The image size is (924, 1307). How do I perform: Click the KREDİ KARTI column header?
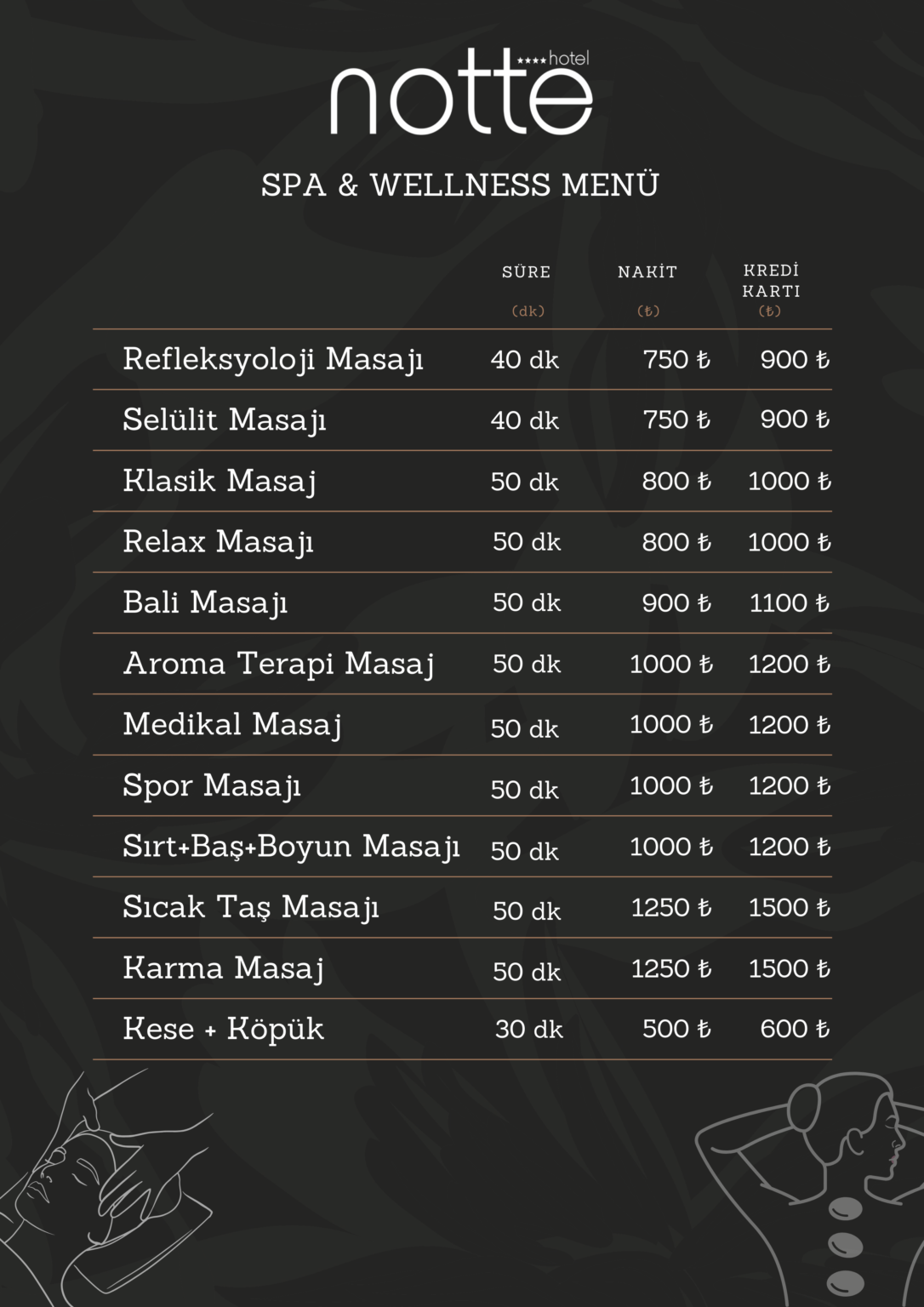771,281
